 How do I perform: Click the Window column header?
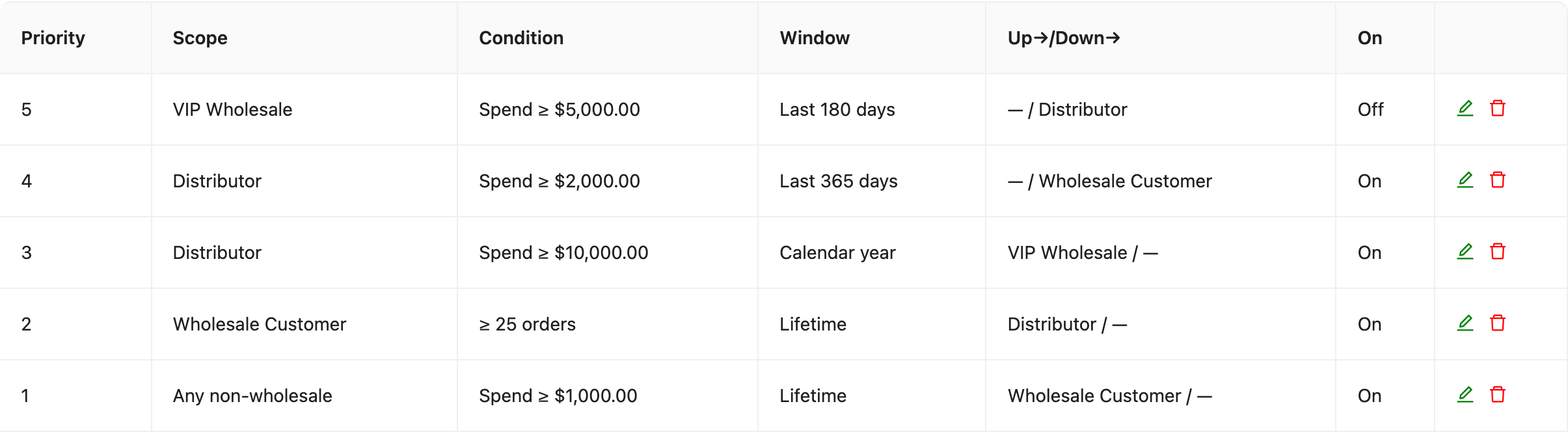point(815,38)
